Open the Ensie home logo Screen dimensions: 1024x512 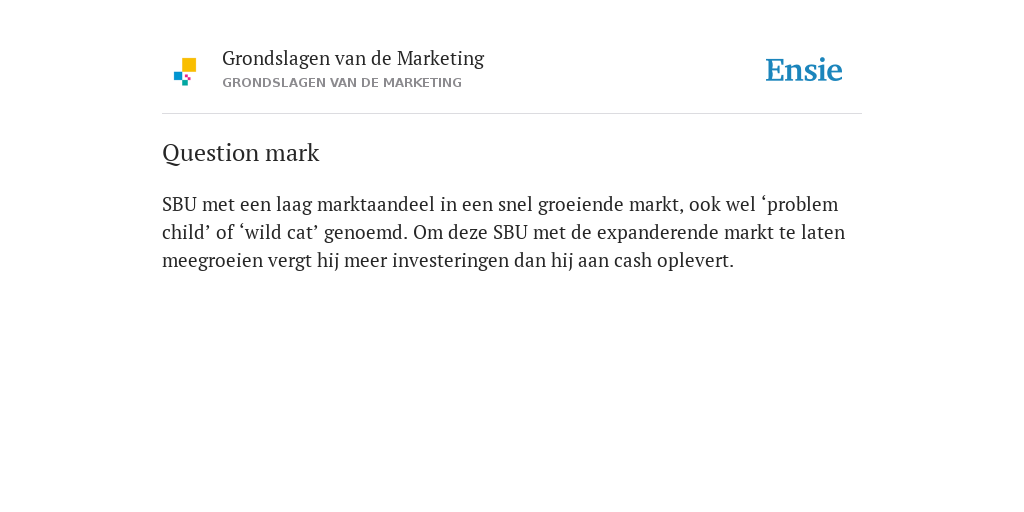(804, 70)
